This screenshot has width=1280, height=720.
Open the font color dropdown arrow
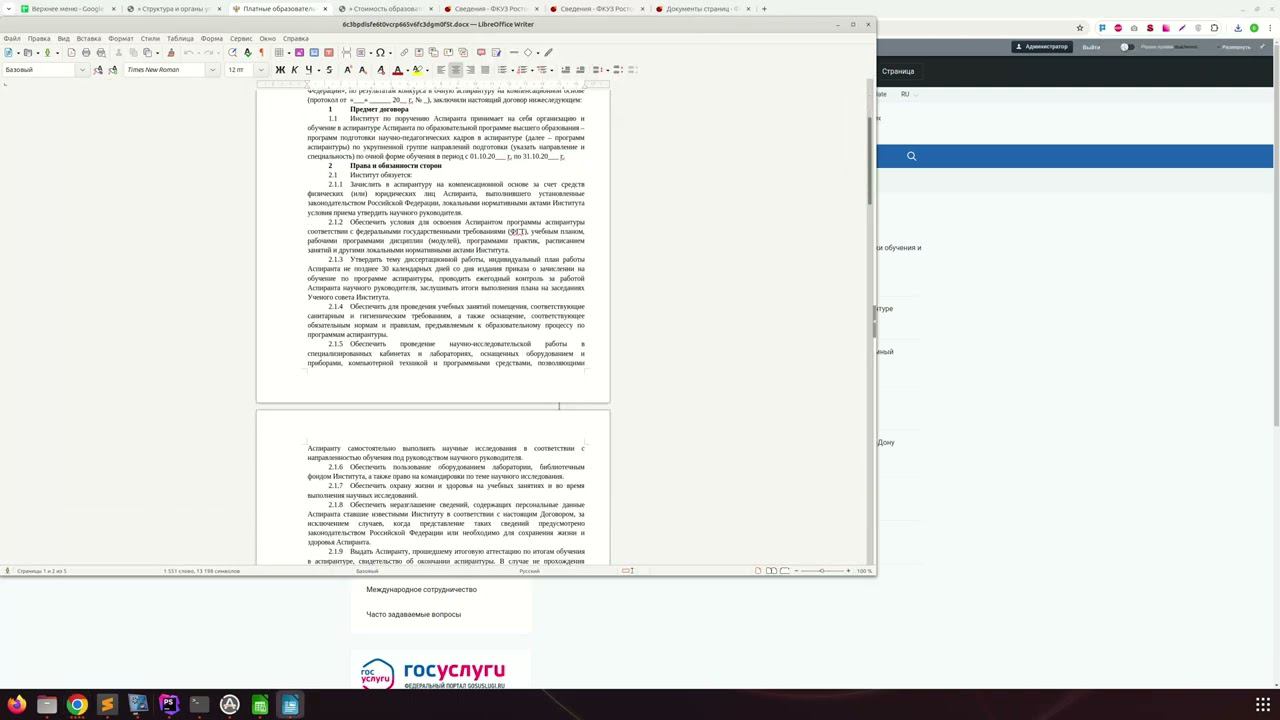(408, 70)
